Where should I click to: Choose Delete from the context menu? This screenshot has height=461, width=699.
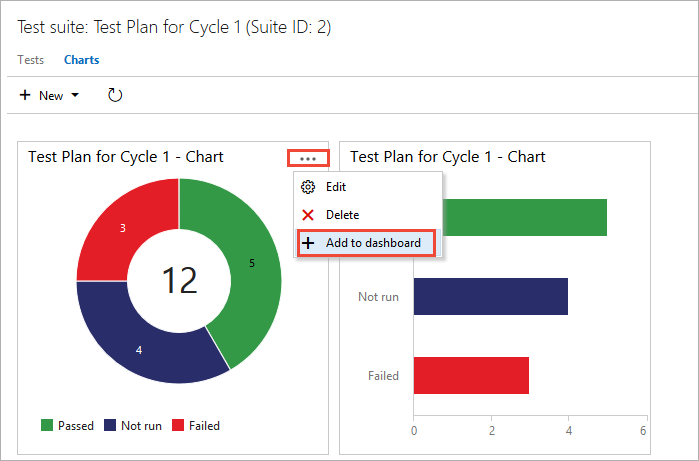coord(342,215)
